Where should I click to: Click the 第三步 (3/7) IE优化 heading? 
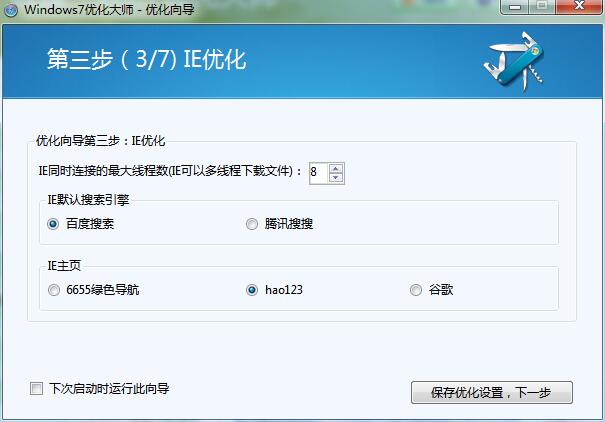tap(147, 59)
